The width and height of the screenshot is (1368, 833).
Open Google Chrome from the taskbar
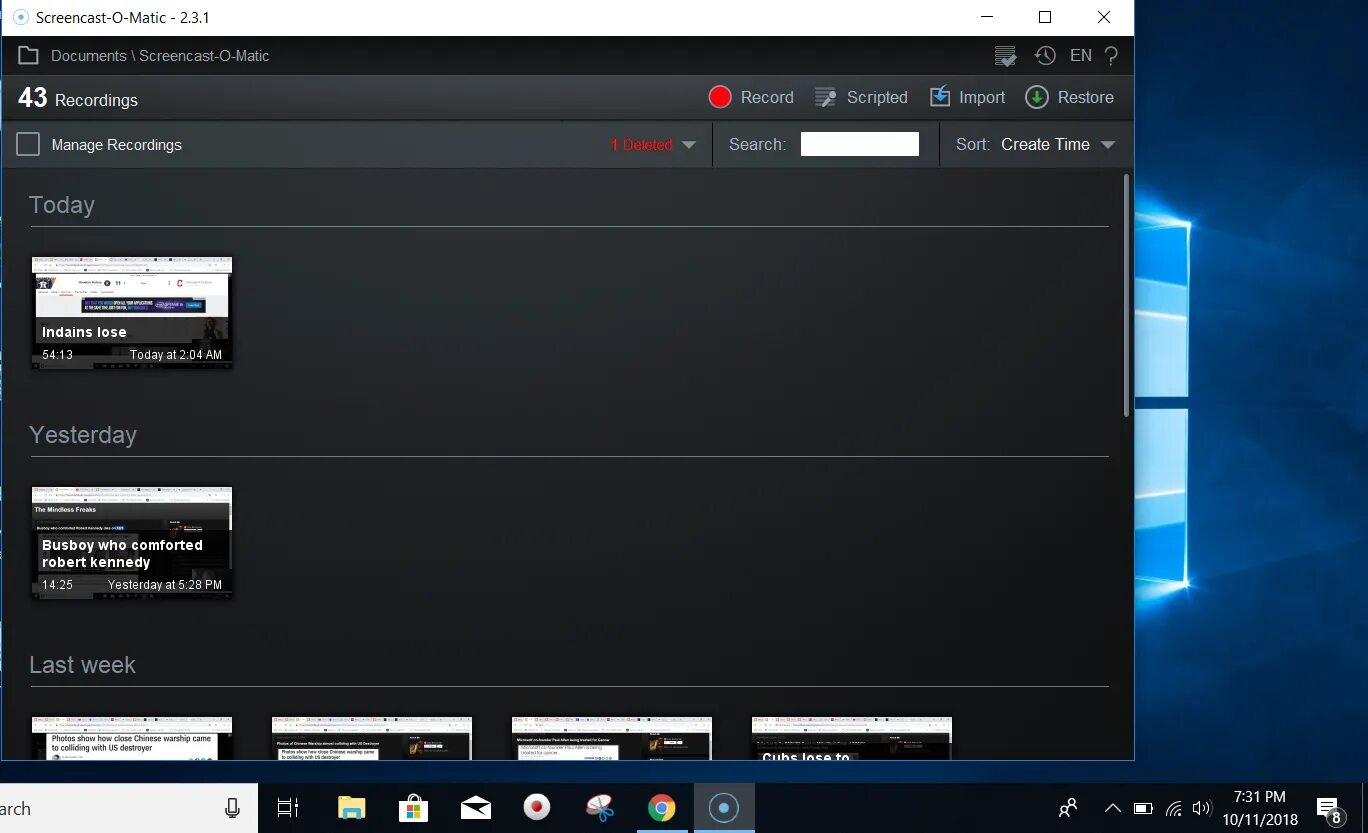pyautogui.click(x=661, y=808)
